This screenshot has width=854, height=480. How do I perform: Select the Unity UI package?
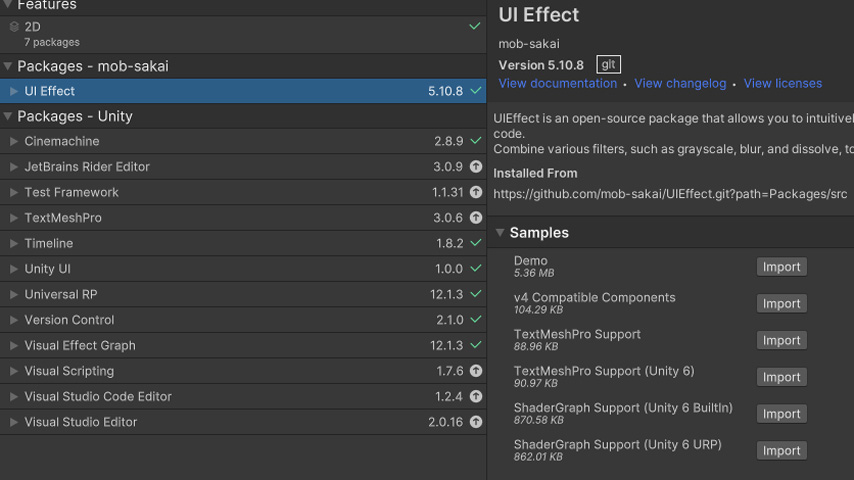coord(243,269)
